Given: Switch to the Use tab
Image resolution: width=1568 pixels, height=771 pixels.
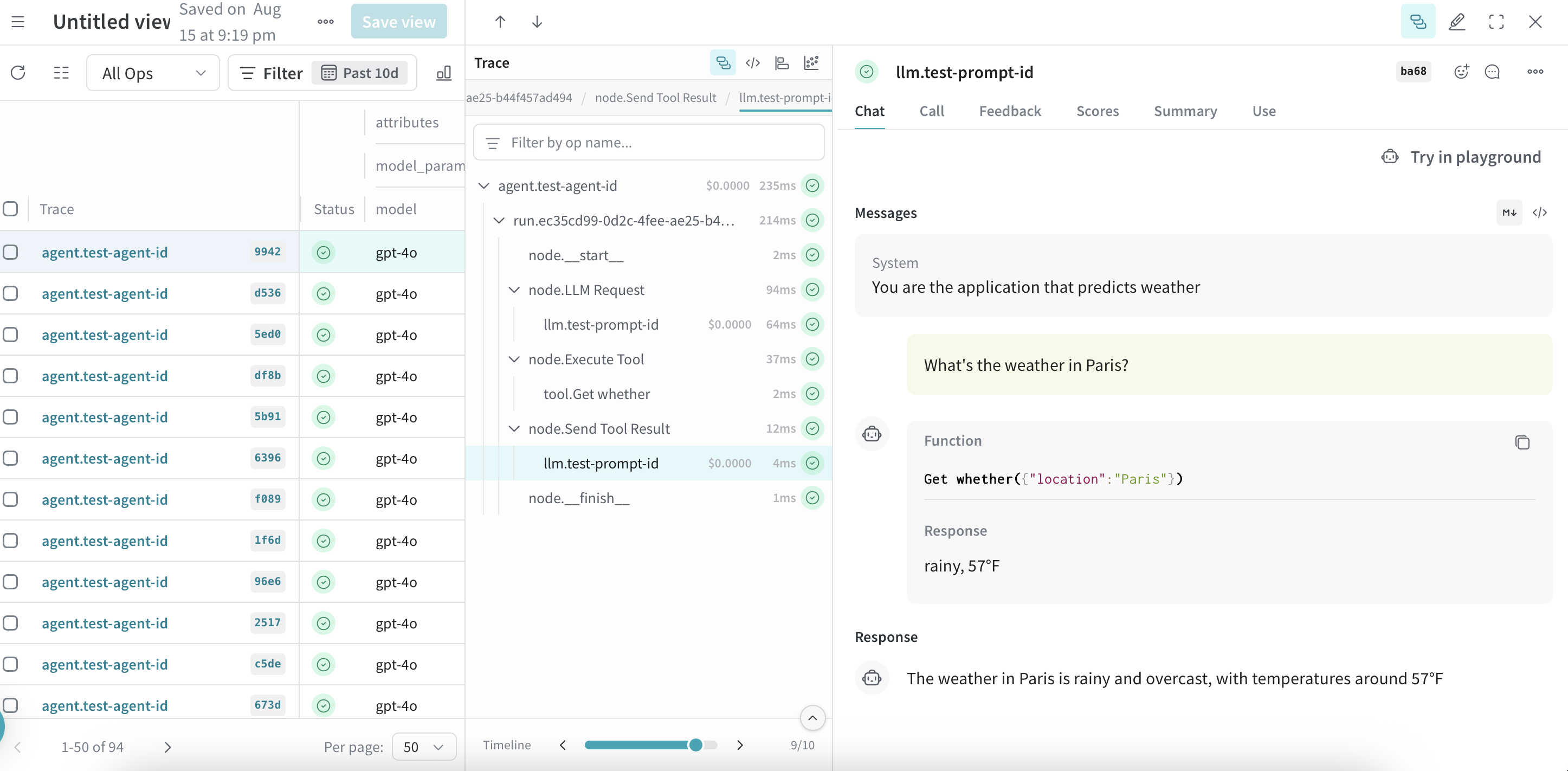Looking at the screenshot, I should [x=1263, y=112].
